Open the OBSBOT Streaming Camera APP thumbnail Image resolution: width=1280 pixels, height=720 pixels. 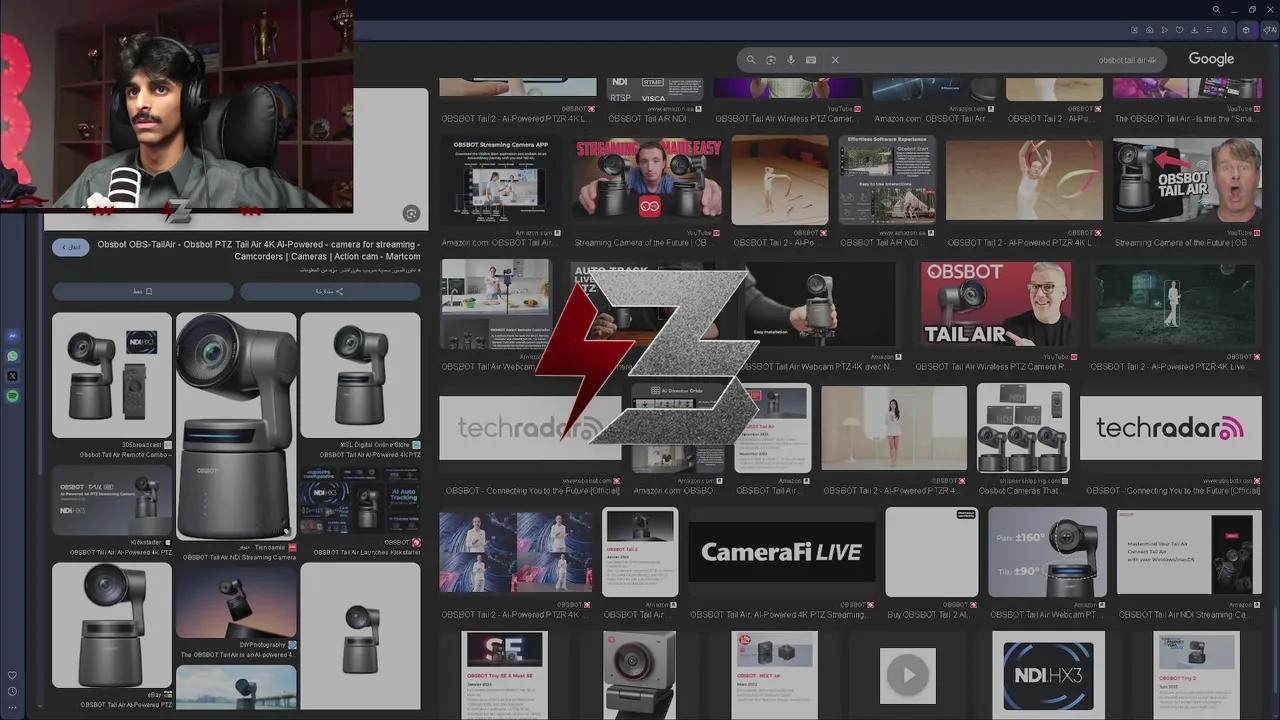pyautogui.click(x=501, y=179)
